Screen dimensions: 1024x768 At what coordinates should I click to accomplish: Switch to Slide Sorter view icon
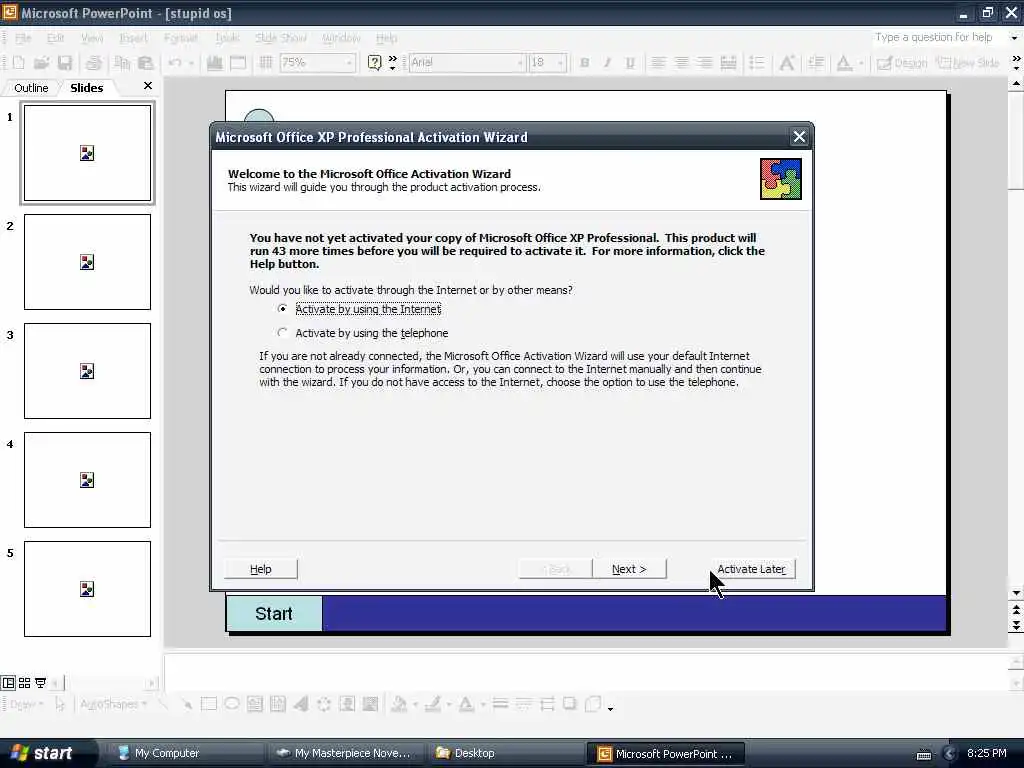[25, 683]
